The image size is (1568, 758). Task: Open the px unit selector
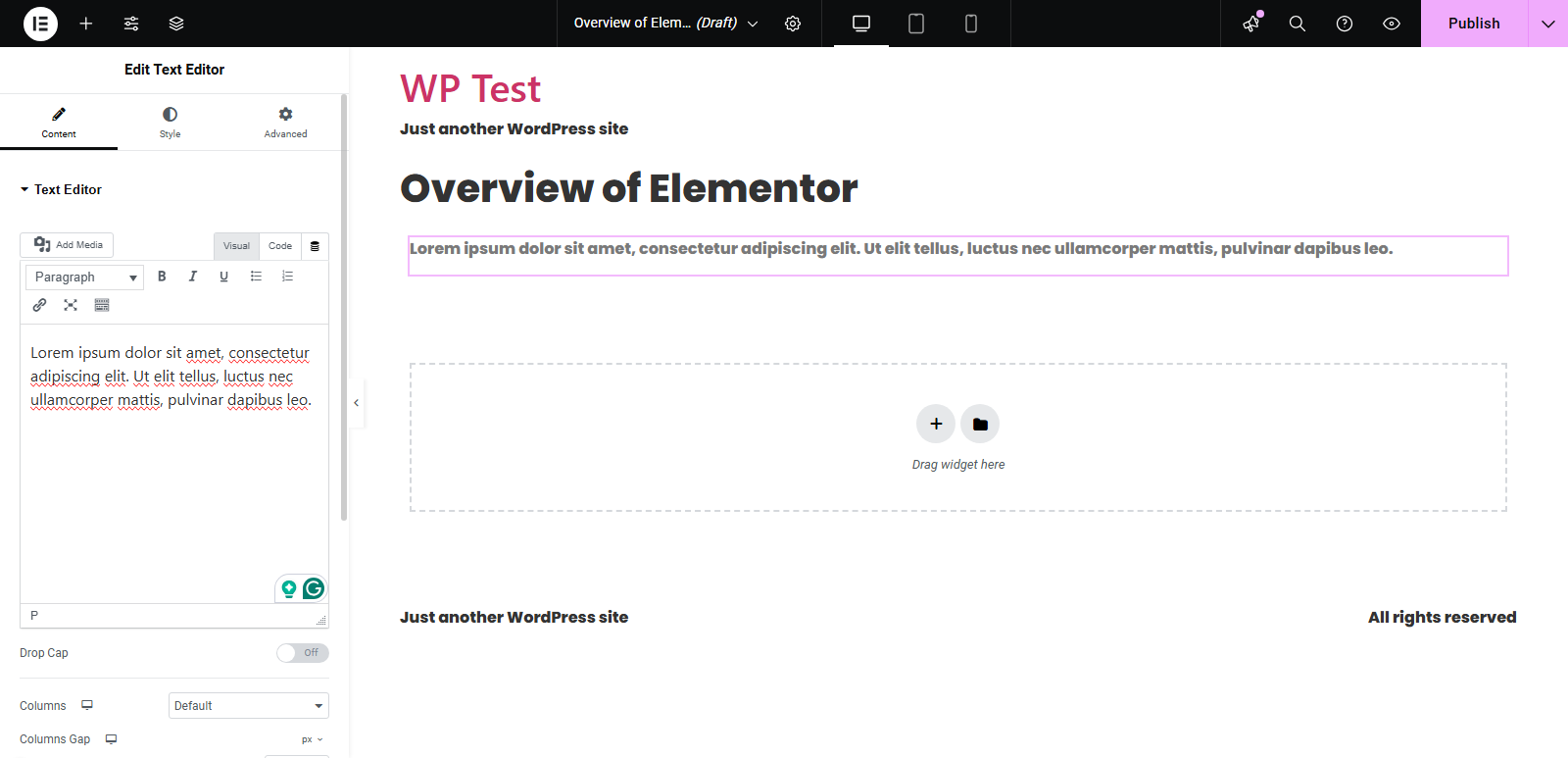pos(313,739)
